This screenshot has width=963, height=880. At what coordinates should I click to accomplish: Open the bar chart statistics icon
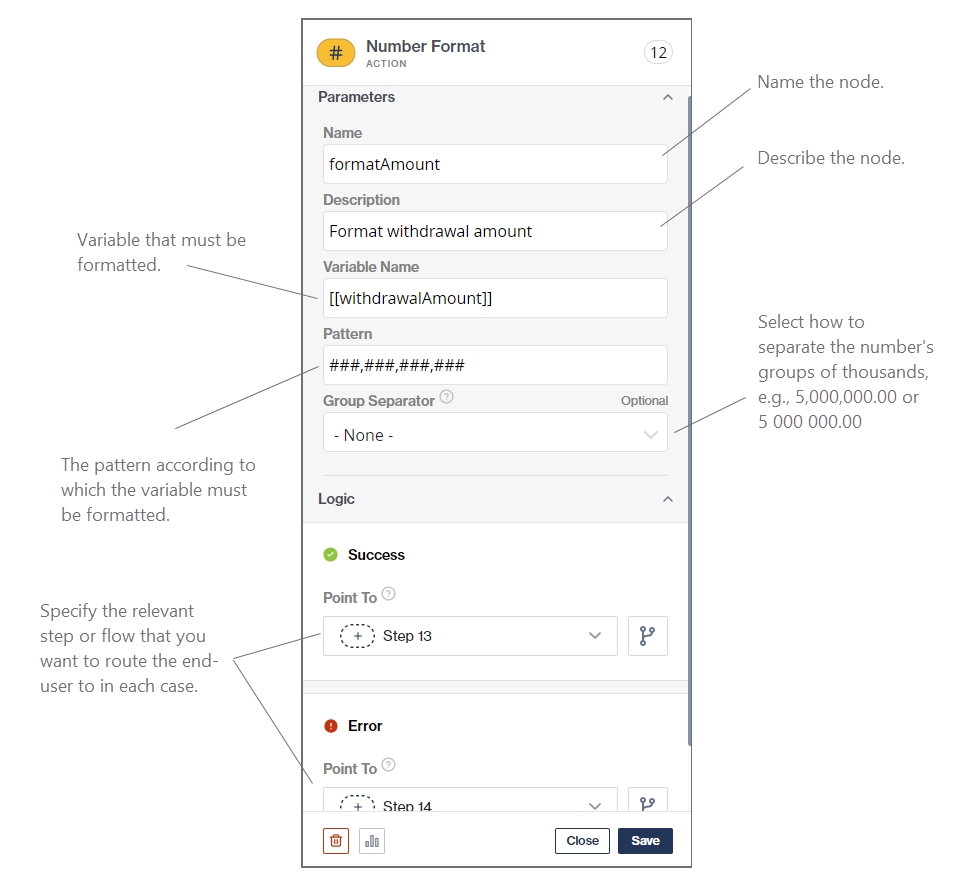(x=372, y=841)
